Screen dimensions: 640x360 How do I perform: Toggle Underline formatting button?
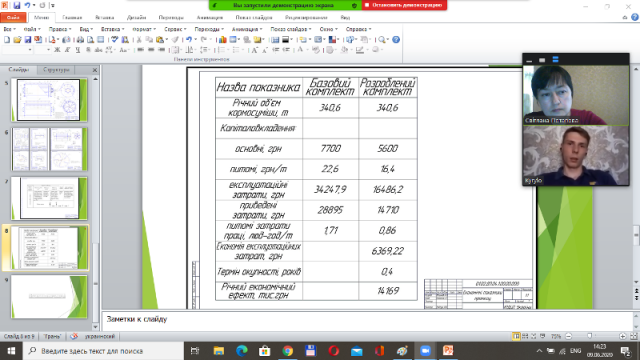tap(78, 50)
